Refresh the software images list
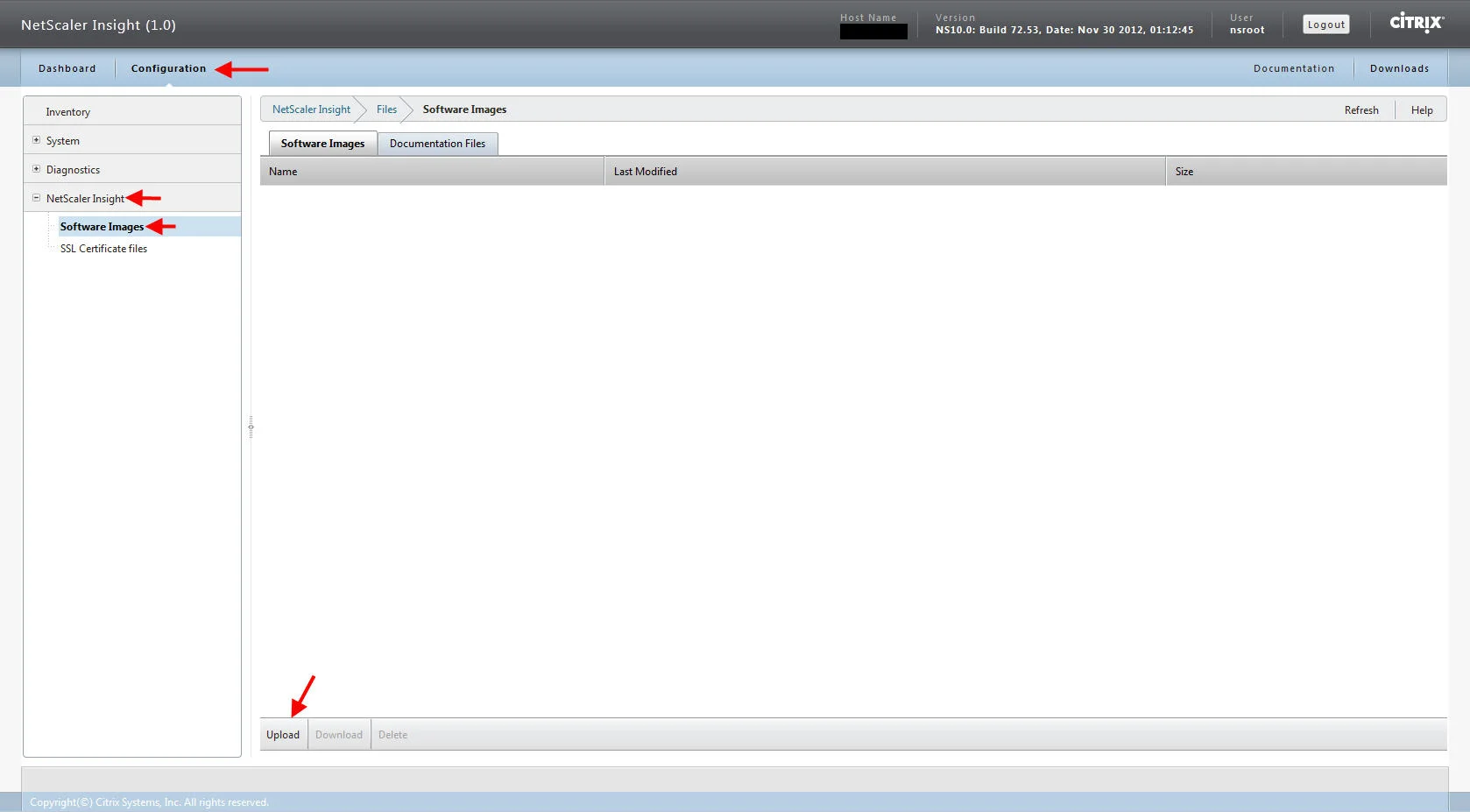 tap(1361, 110)
